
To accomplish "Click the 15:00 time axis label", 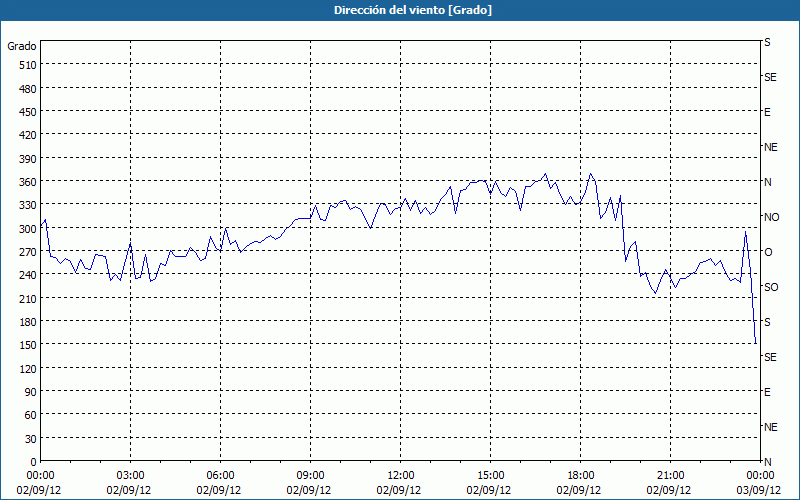I will pyautogui.click(x=490, y=476).
